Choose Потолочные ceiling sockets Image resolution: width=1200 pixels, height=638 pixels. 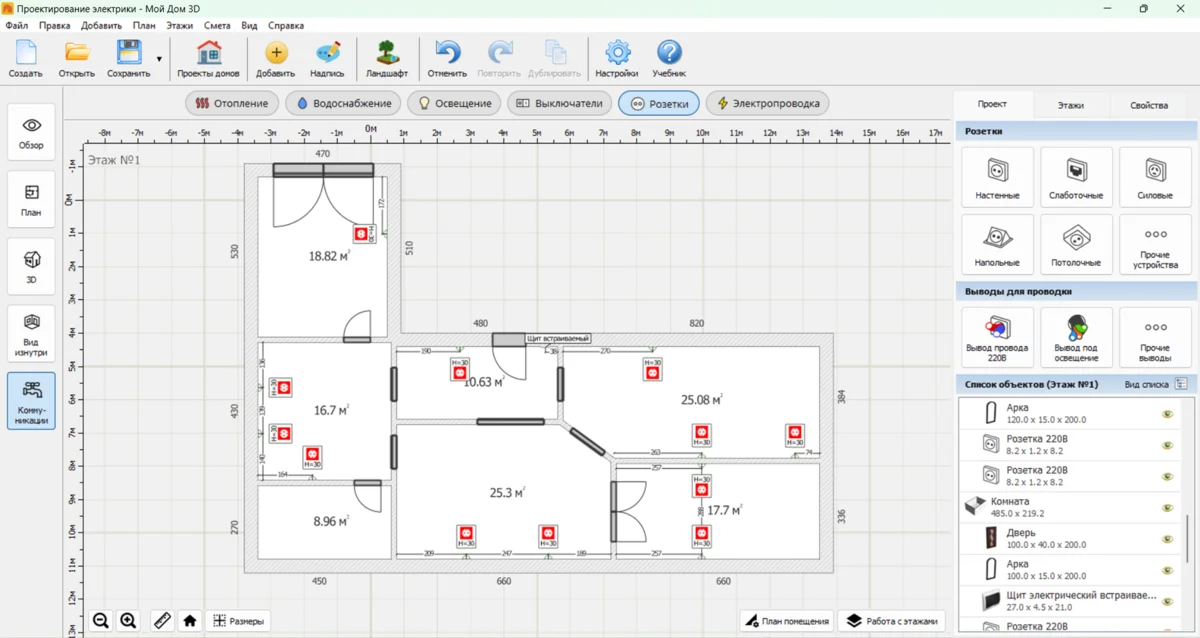[1076, 245]
